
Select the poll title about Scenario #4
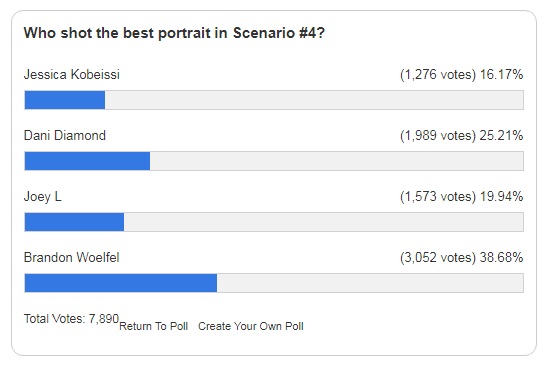pyautogui.click(x=174, y=33)
